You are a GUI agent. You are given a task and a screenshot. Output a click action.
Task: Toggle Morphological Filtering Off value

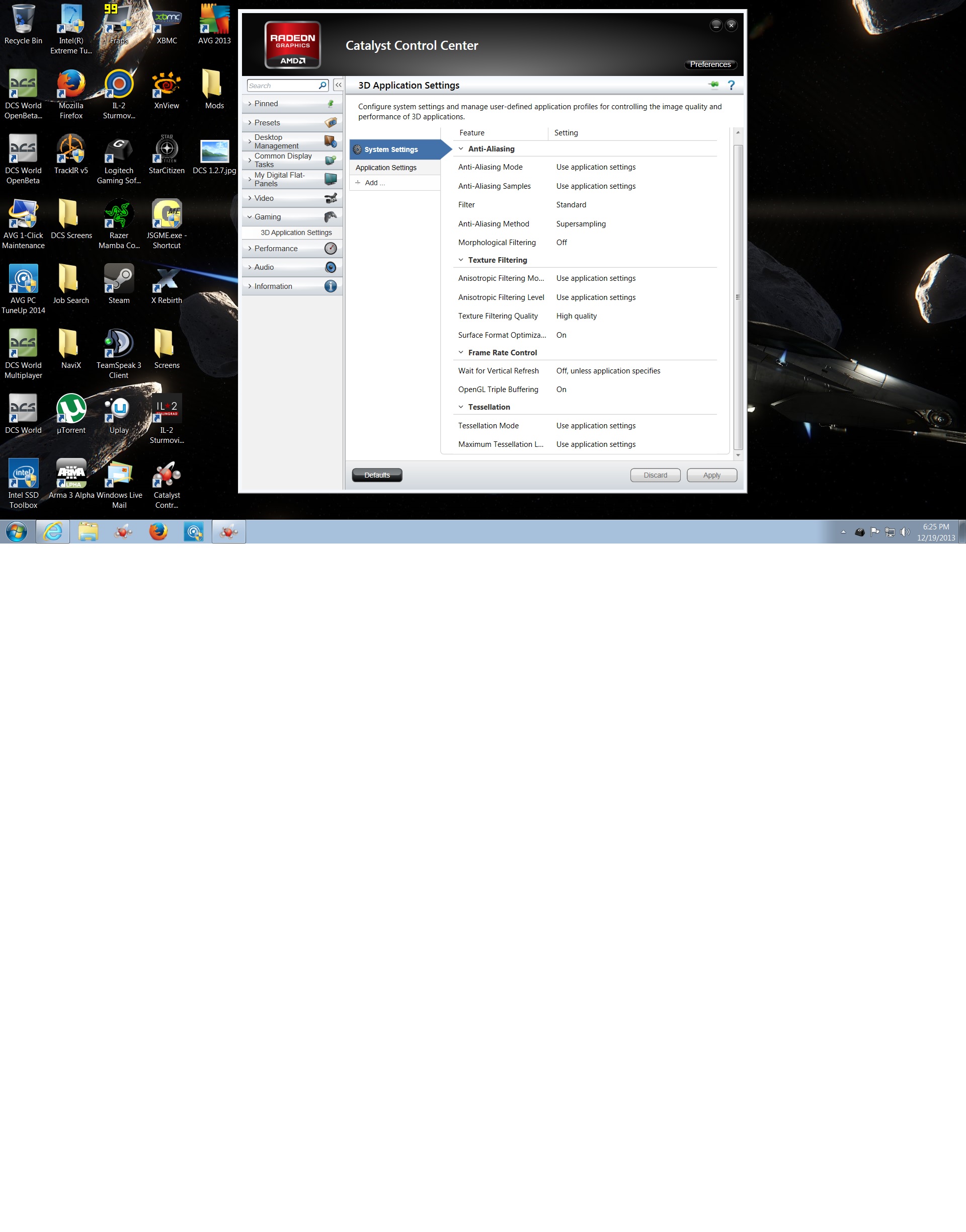pos(561,243)
